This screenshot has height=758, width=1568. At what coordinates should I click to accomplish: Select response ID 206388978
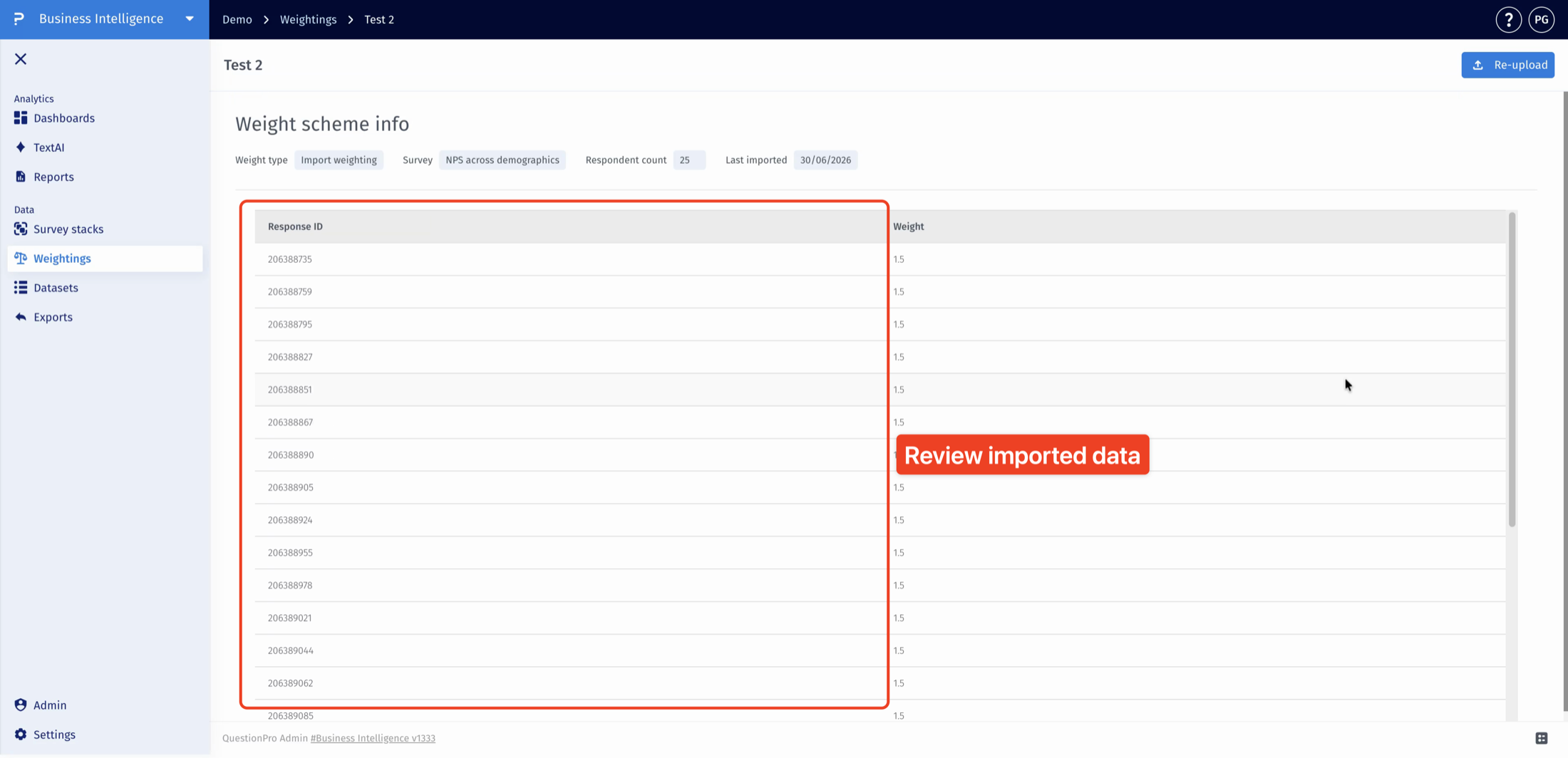(290, 586)
